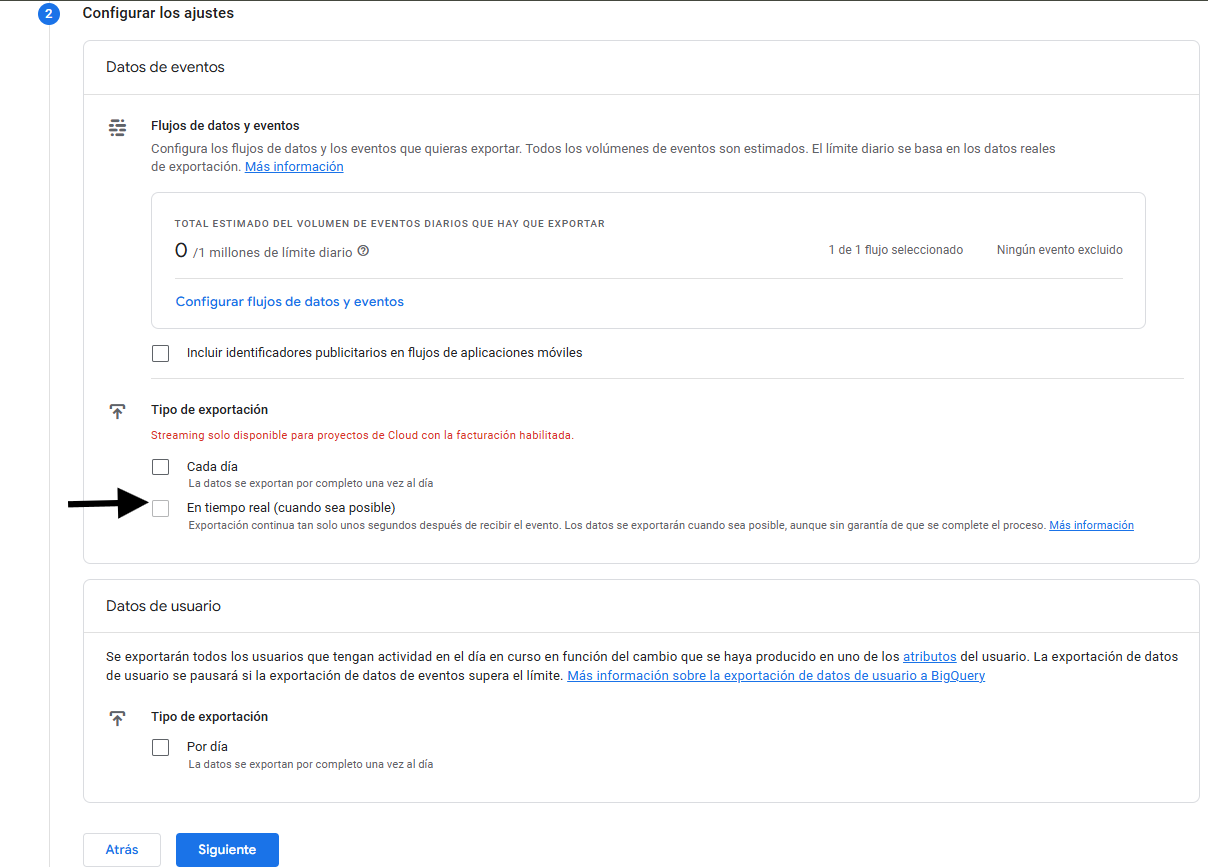Click the 1 de 1 flujo seleccionado text
The image size is (1208, 867).
click(x=895, y=249)
